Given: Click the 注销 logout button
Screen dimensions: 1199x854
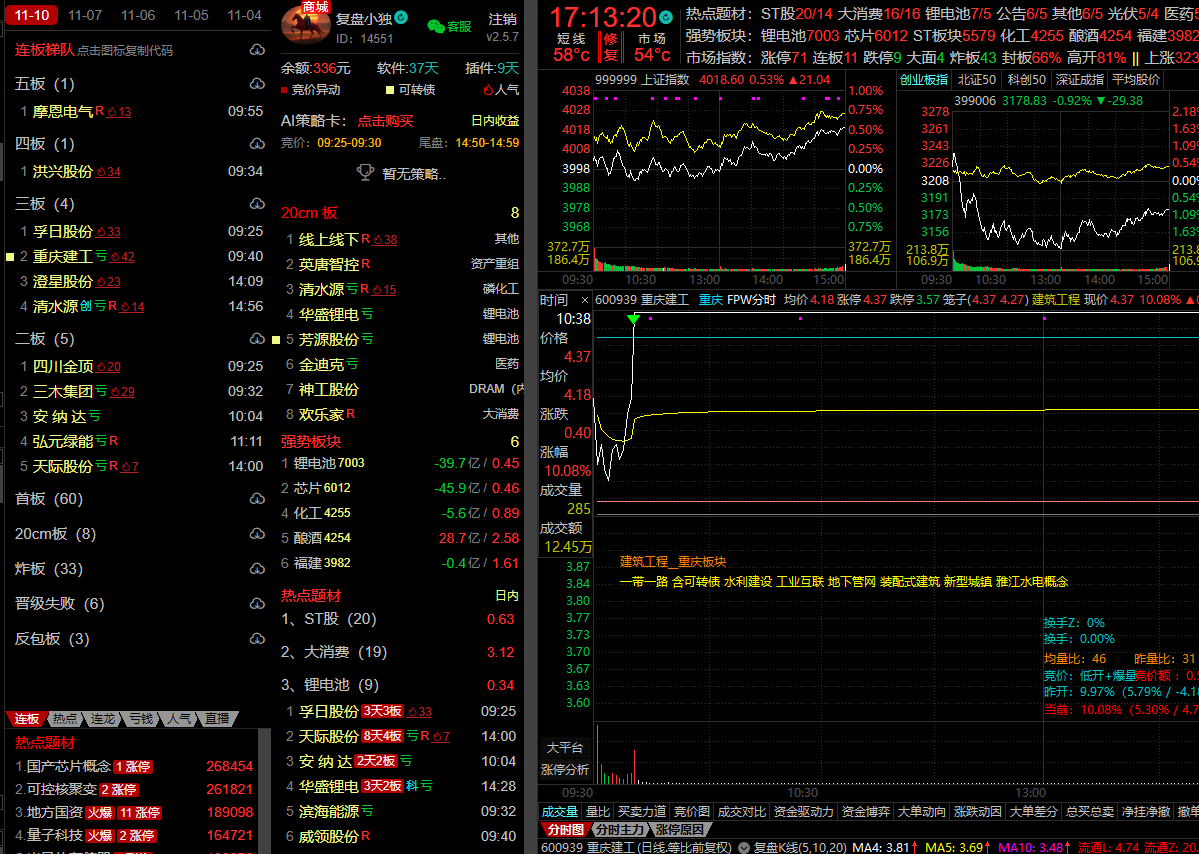Looking at the screenshot, I should (x=502, y=19).
